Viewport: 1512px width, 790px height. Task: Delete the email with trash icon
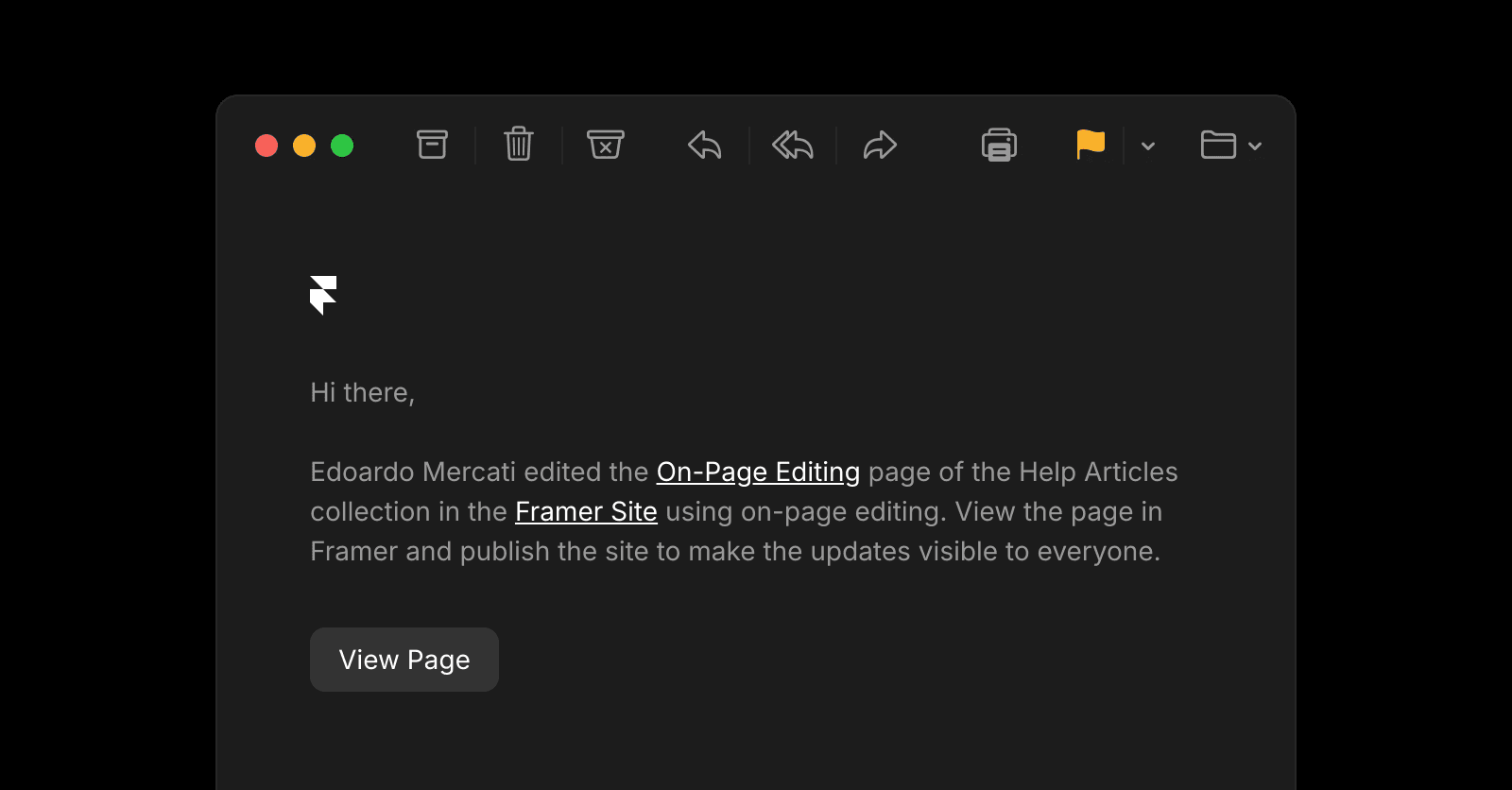[x=519, y=144]
